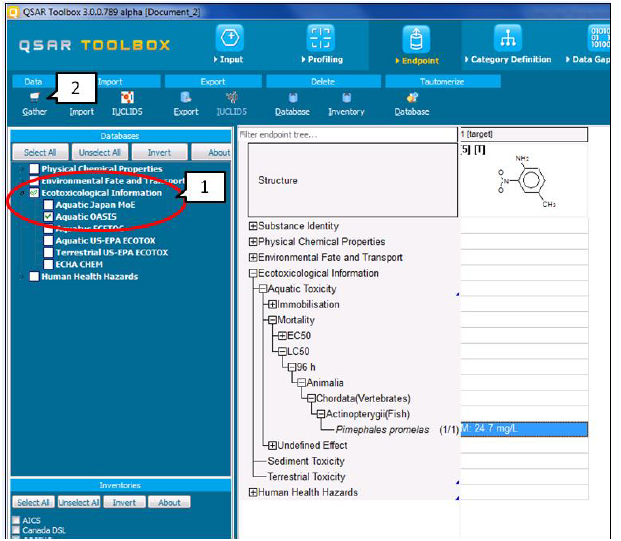
Task: Check the AICS inventory
Action: point(16,520)
